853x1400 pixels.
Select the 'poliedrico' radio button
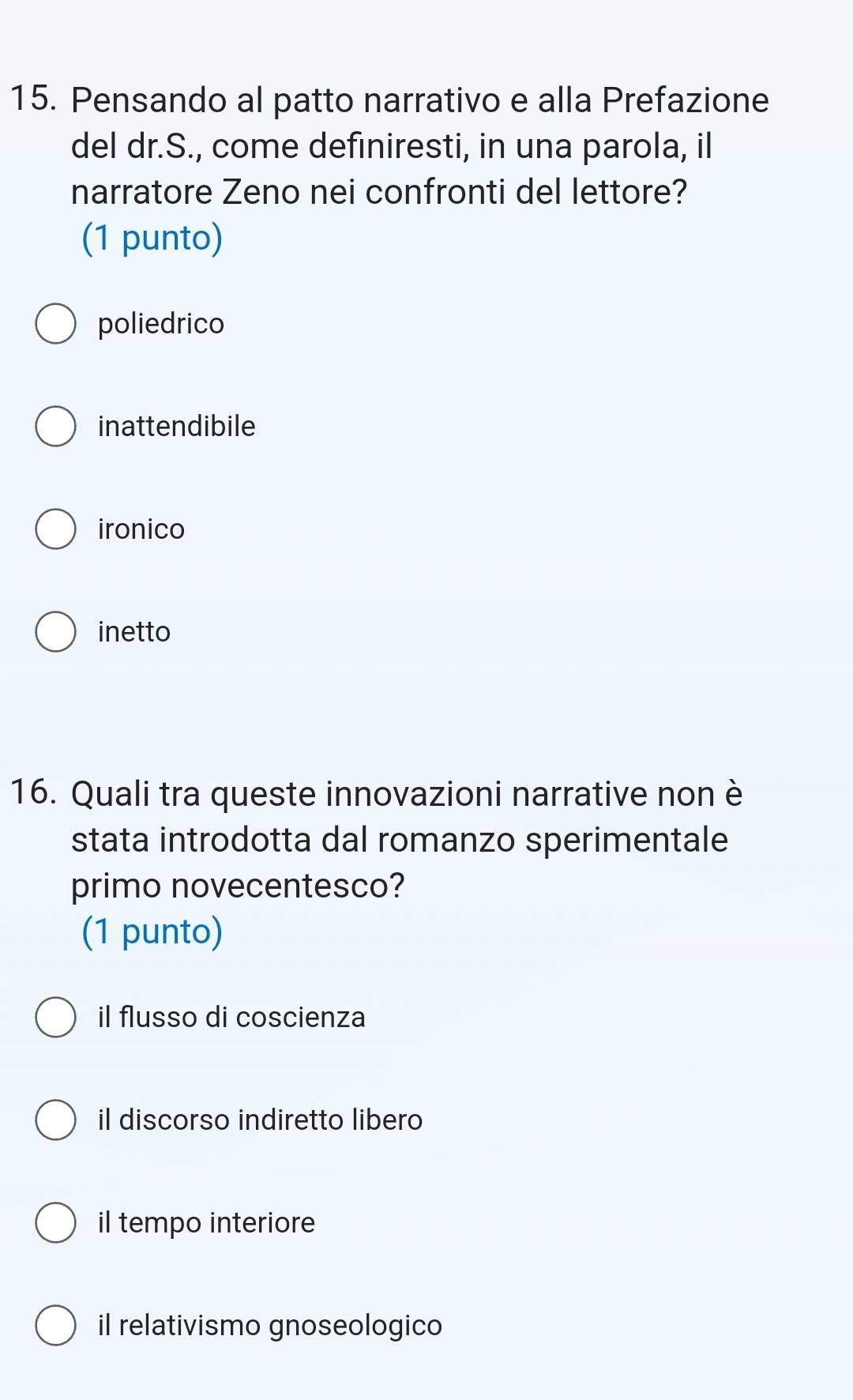click(x=55, y=324)
